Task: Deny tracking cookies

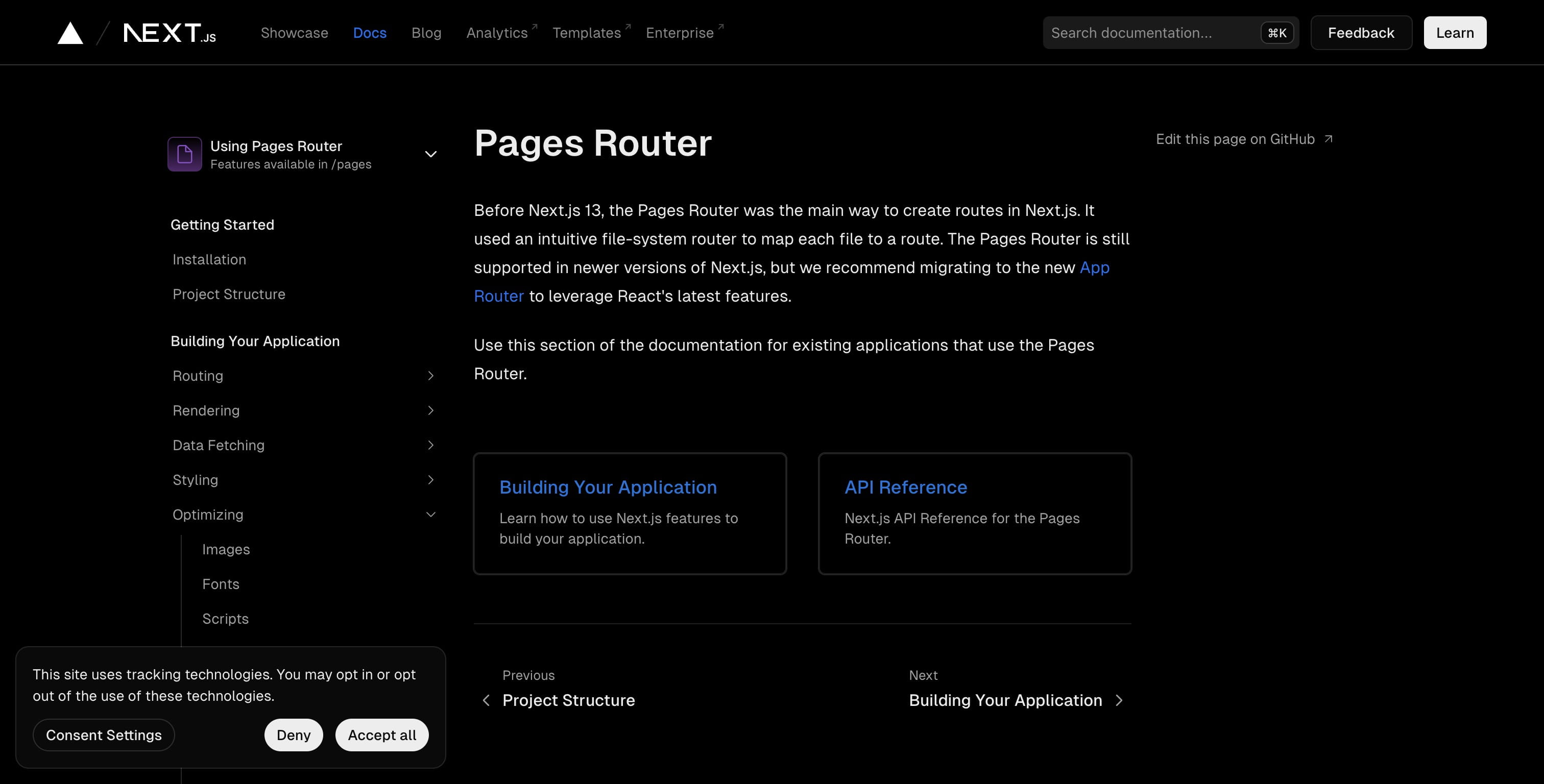Action: [x=293, y=735]
